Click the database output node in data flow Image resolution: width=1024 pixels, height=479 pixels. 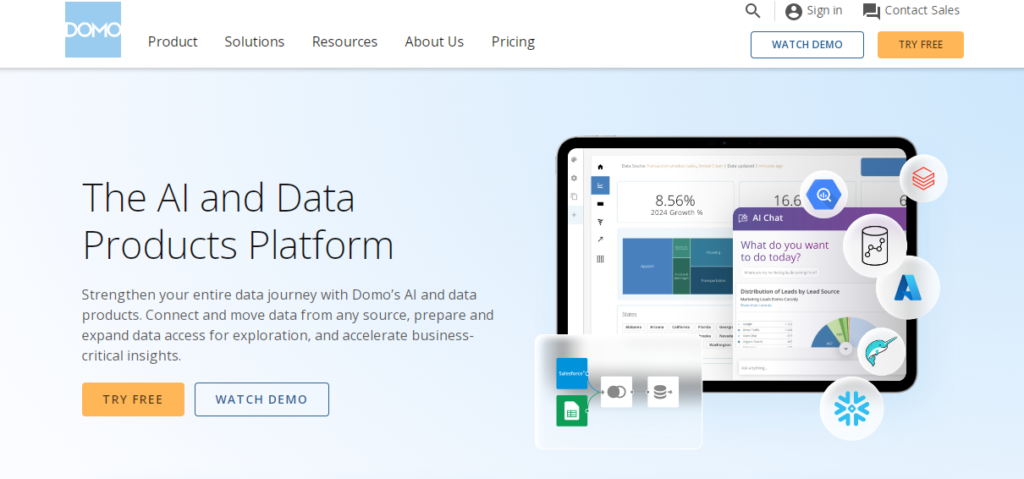(662, 392)
